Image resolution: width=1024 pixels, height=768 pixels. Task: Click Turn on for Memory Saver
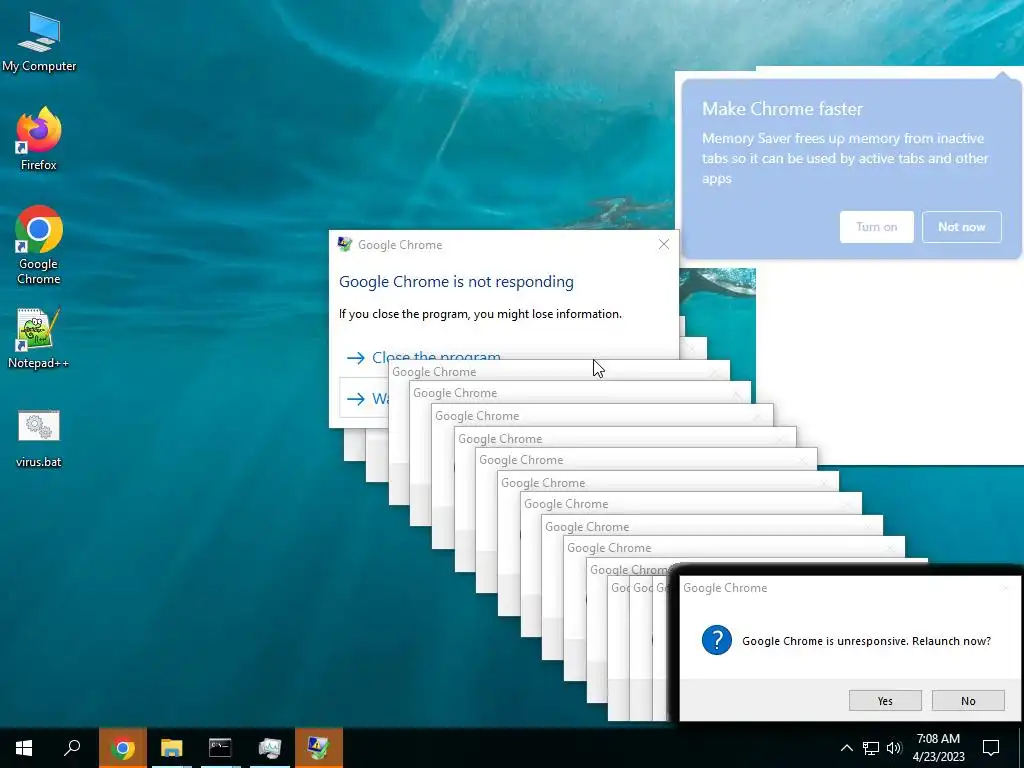[x=876, y=227]
